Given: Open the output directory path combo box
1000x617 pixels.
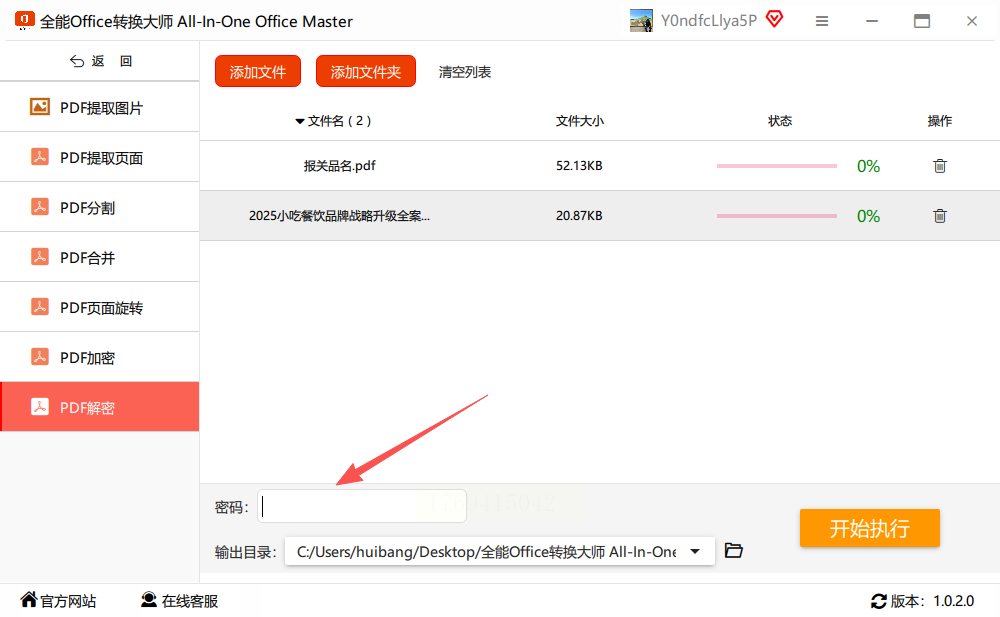Looking at the screenshot, I should (499, 551).
